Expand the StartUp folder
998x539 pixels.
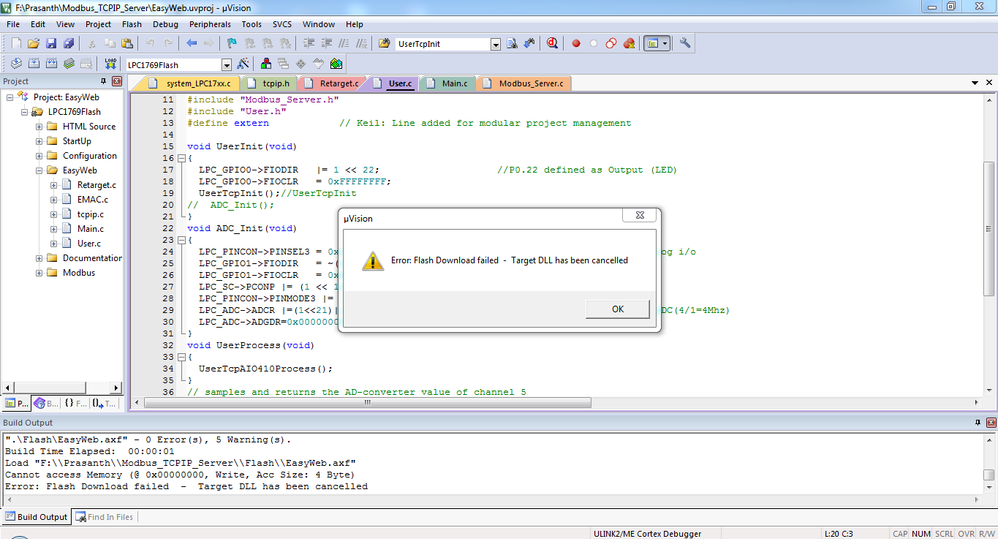[x=39, y=141]
